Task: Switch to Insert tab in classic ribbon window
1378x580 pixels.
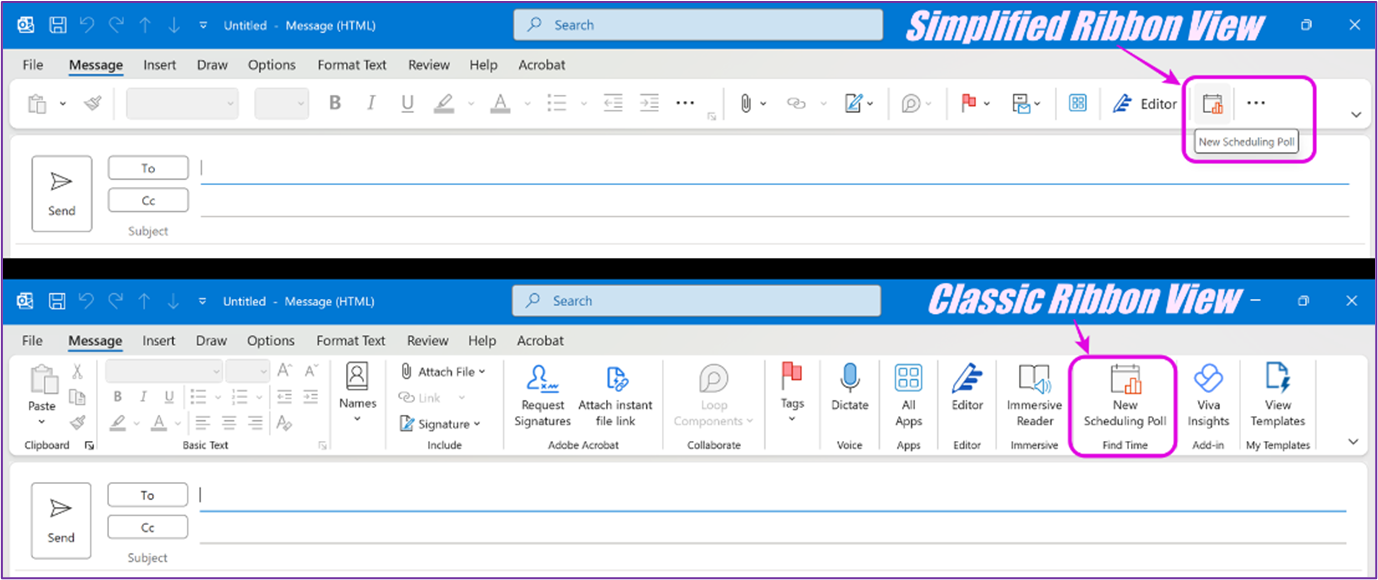Action: pyautogui.click(x=159, y=341)
